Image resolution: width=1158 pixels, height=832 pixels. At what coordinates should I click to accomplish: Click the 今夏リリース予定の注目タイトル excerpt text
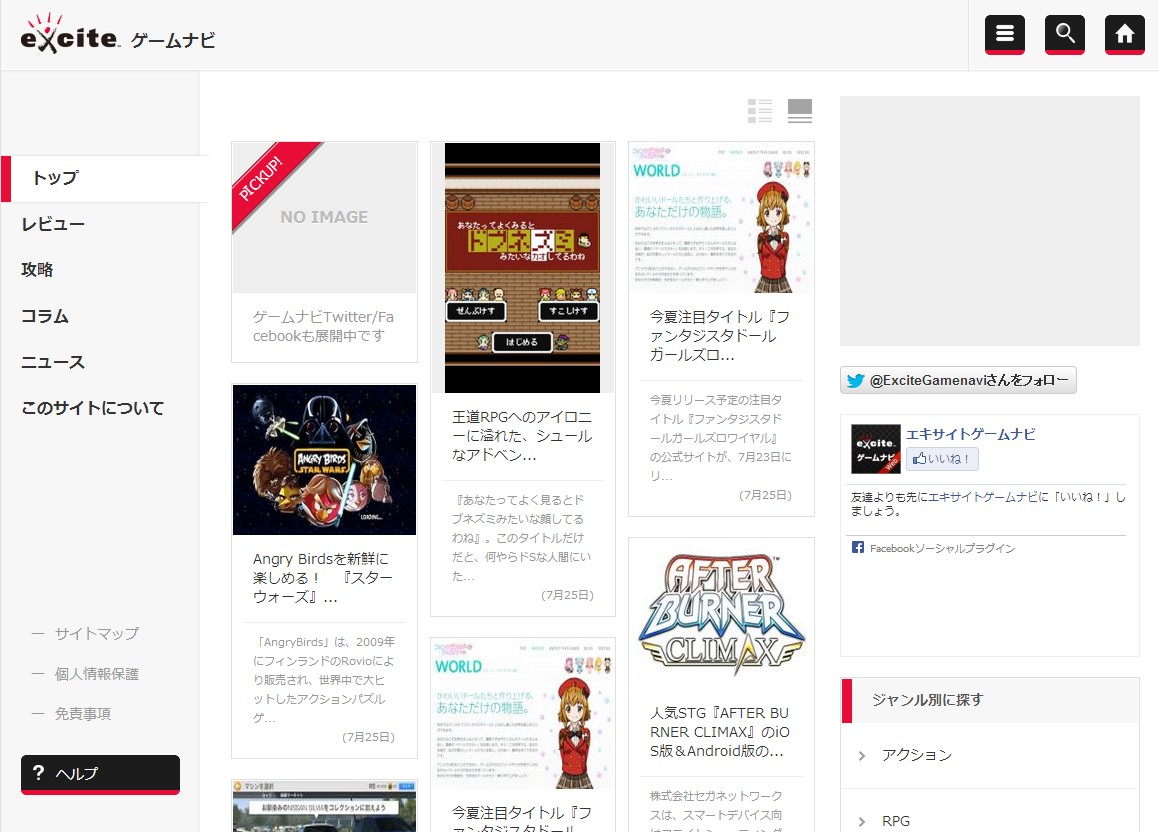click(720, 438)
